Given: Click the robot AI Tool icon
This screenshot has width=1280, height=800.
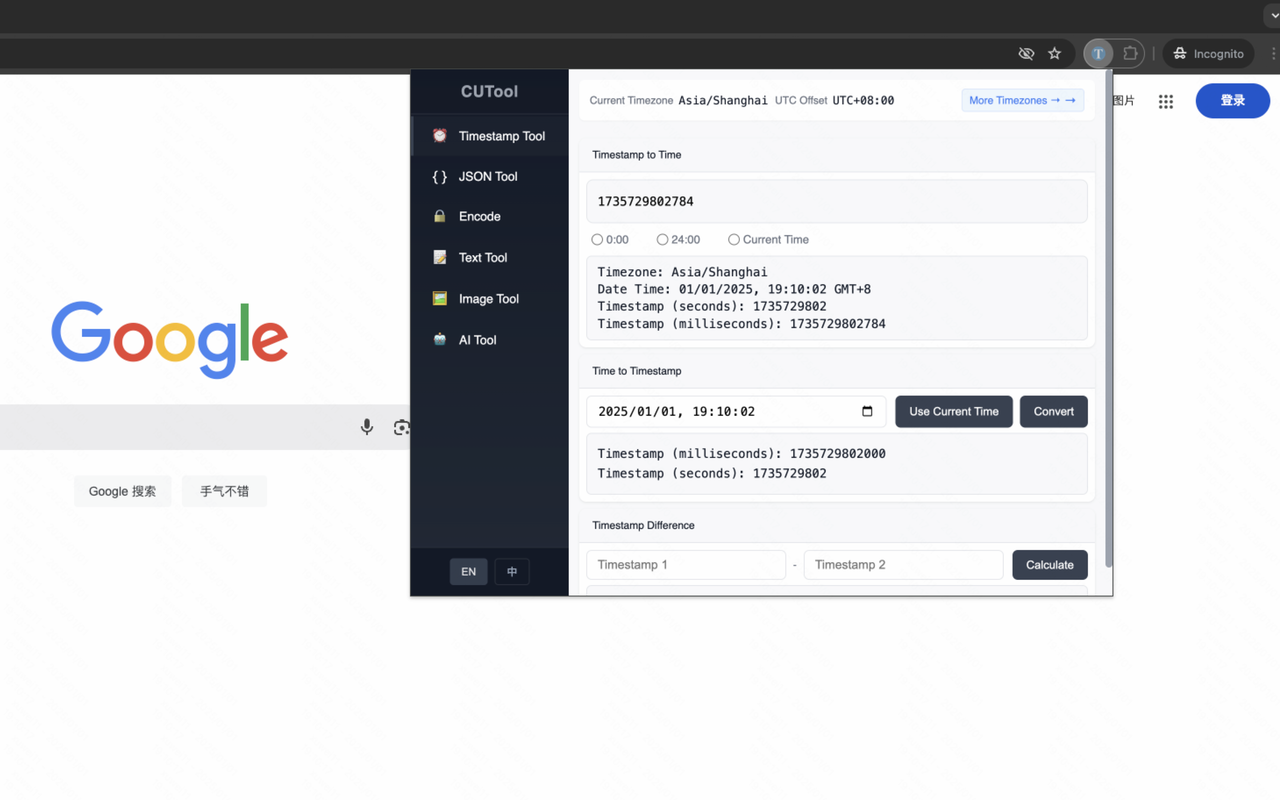Looking at the screenshot, I should tap(440, 340).
